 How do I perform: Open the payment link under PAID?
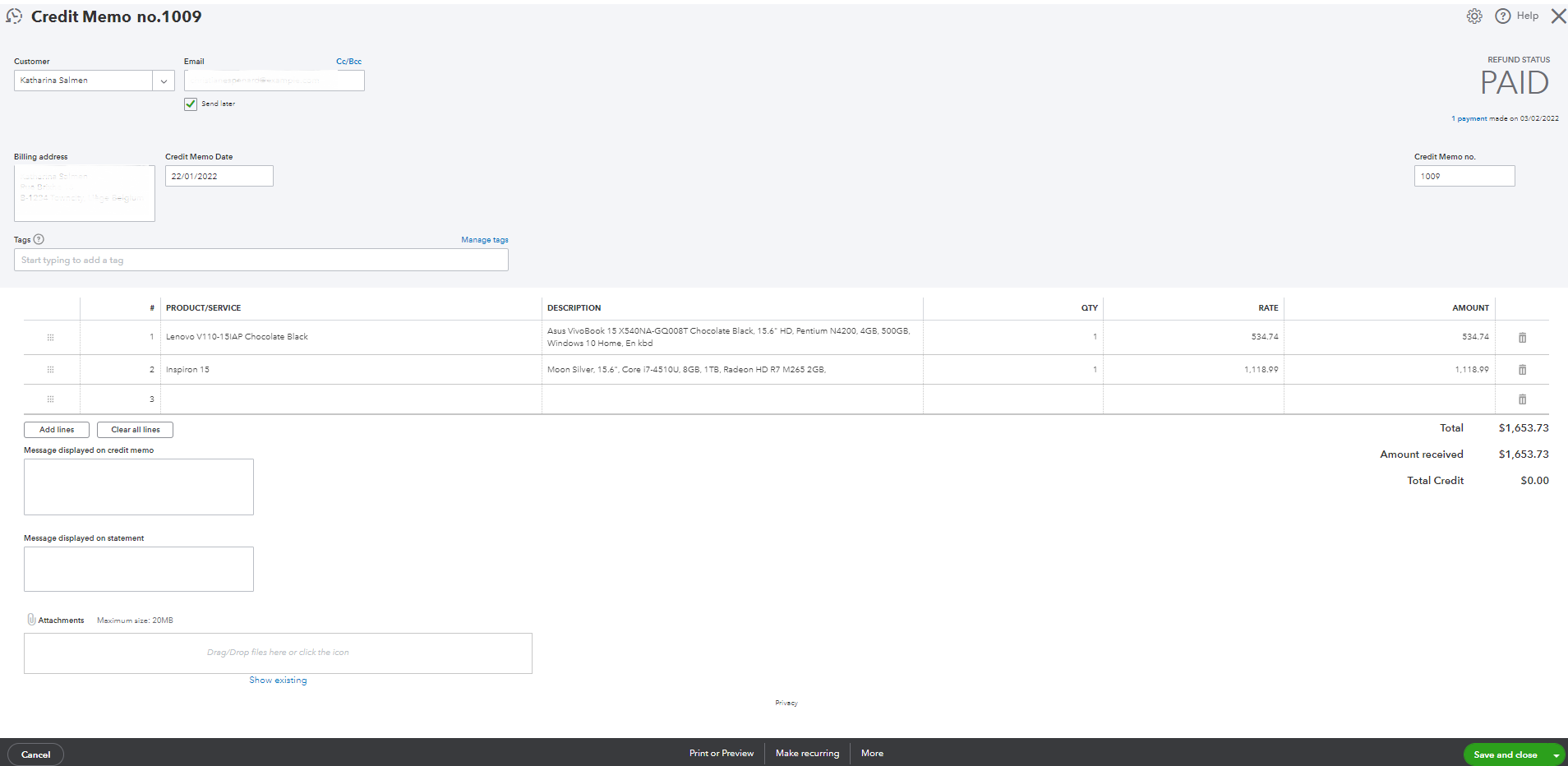(1472, 118)
